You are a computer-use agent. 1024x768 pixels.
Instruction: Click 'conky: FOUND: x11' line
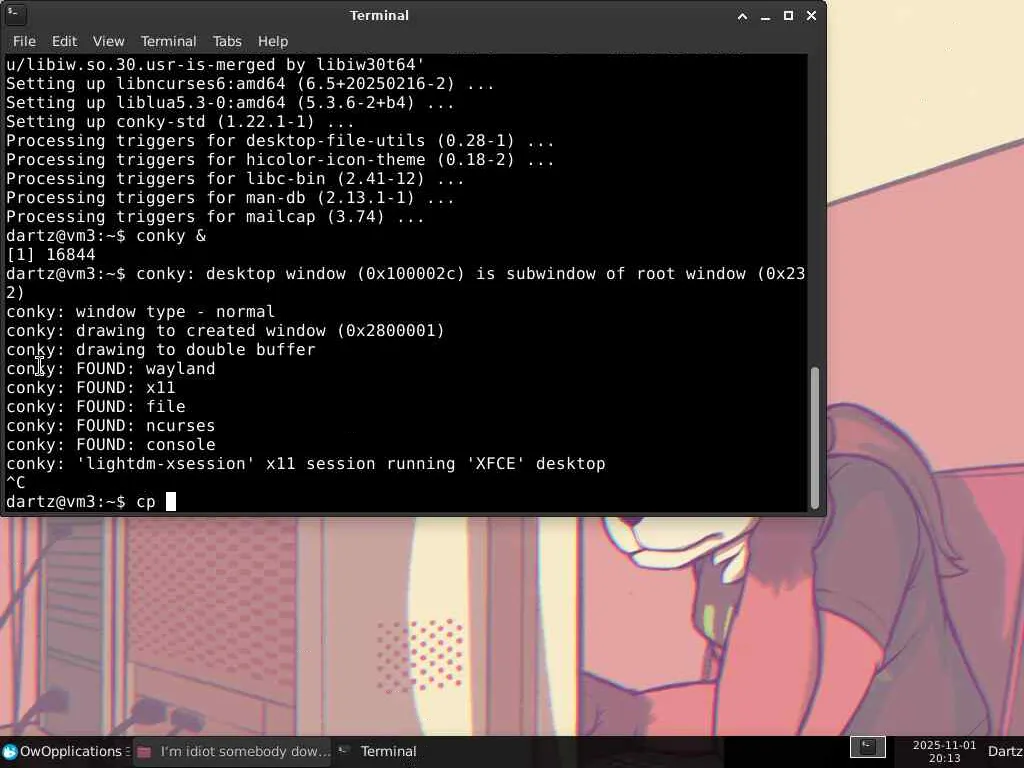[x=91, y=387]
